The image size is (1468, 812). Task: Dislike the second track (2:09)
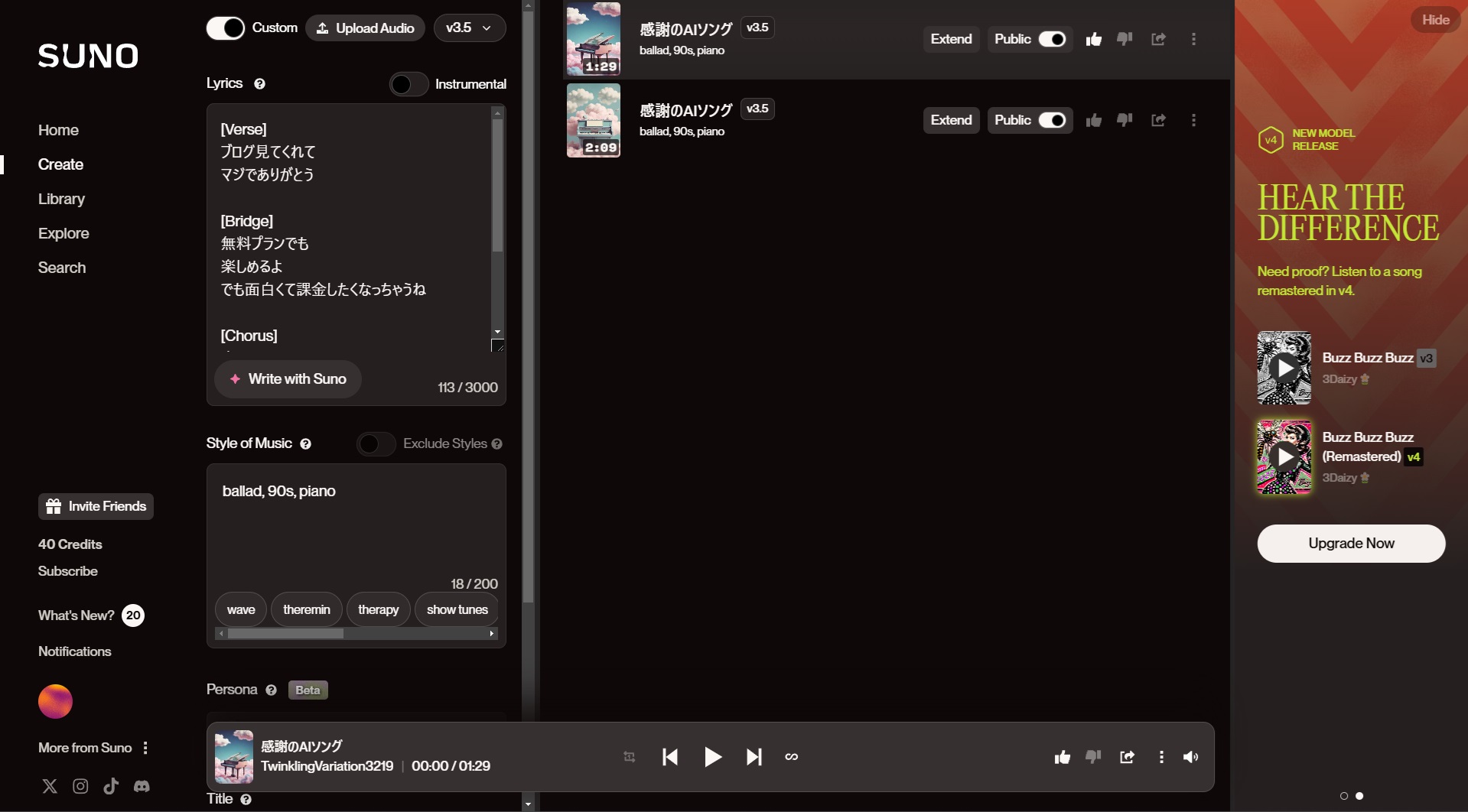click(x=1125, y=120)
